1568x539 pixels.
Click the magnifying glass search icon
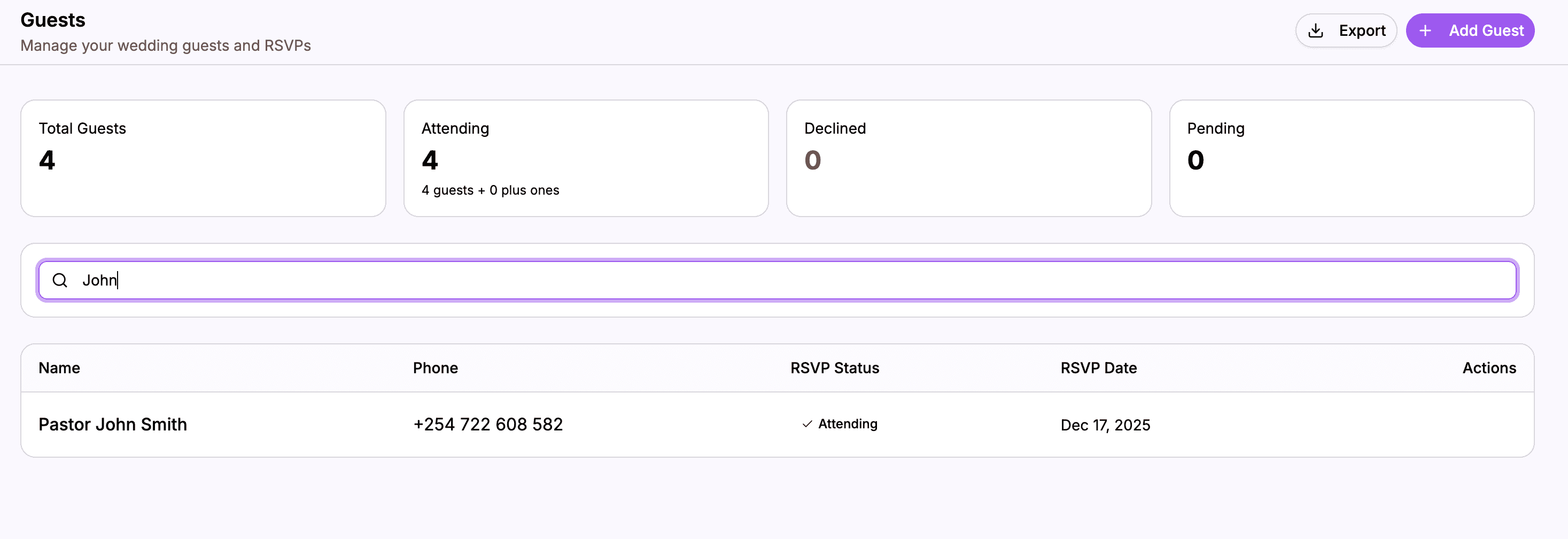tap(60, 280)
